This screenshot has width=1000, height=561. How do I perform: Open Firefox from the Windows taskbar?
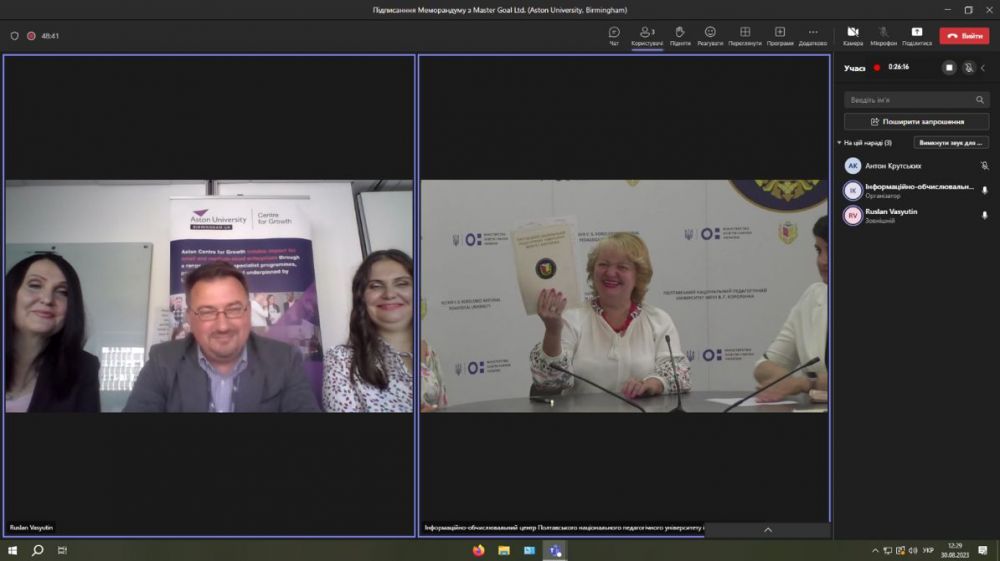point(478,550)
